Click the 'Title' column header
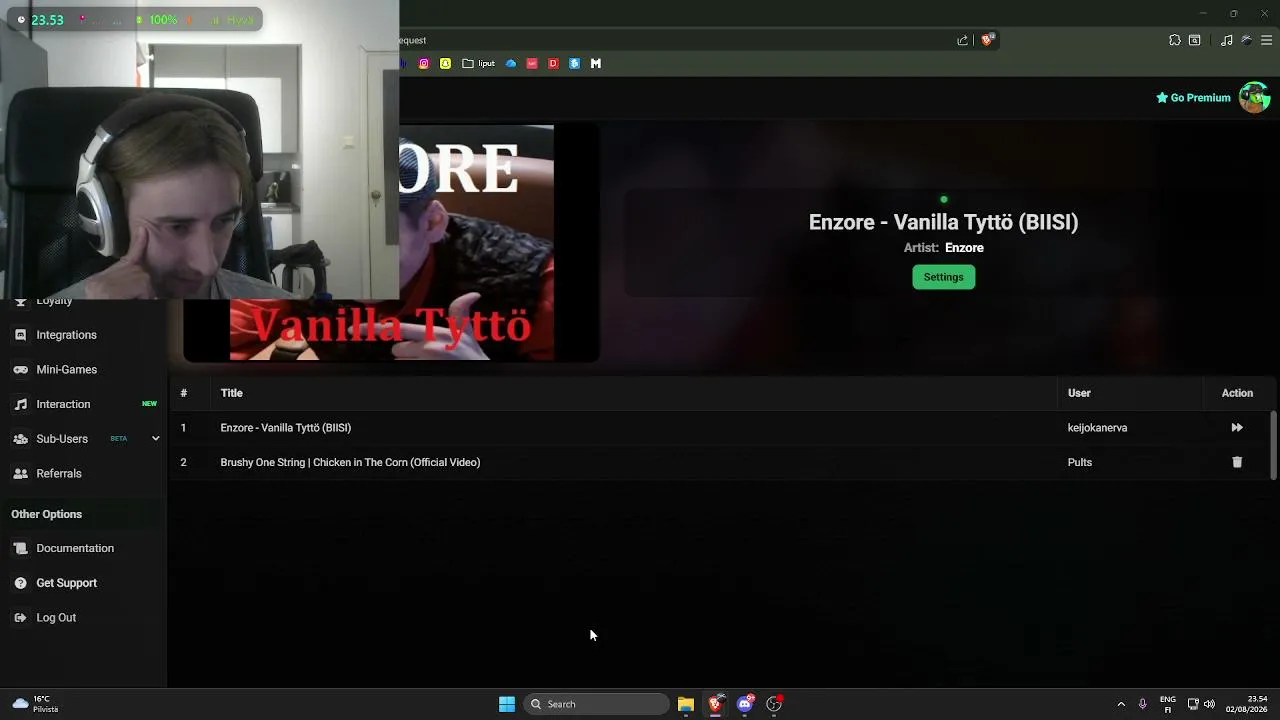The image size is (1280, 720). tap(231, 393)
